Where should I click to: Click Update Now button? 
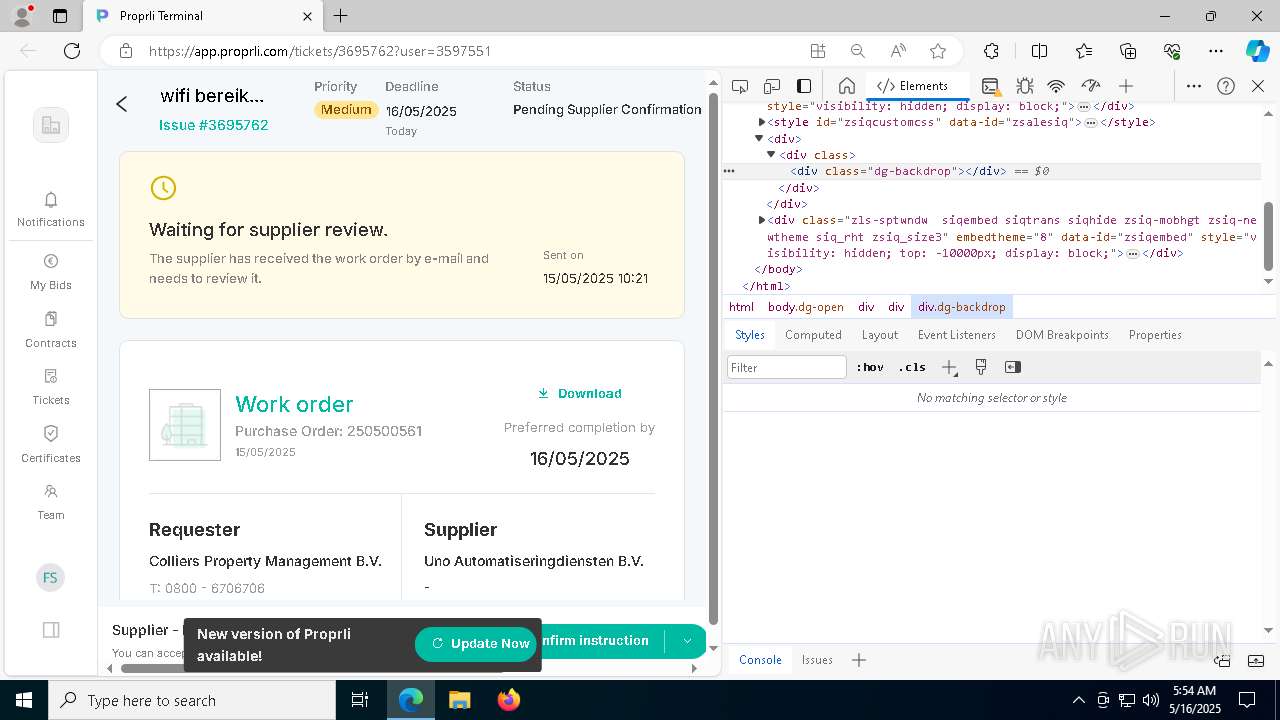coord(476,644)
